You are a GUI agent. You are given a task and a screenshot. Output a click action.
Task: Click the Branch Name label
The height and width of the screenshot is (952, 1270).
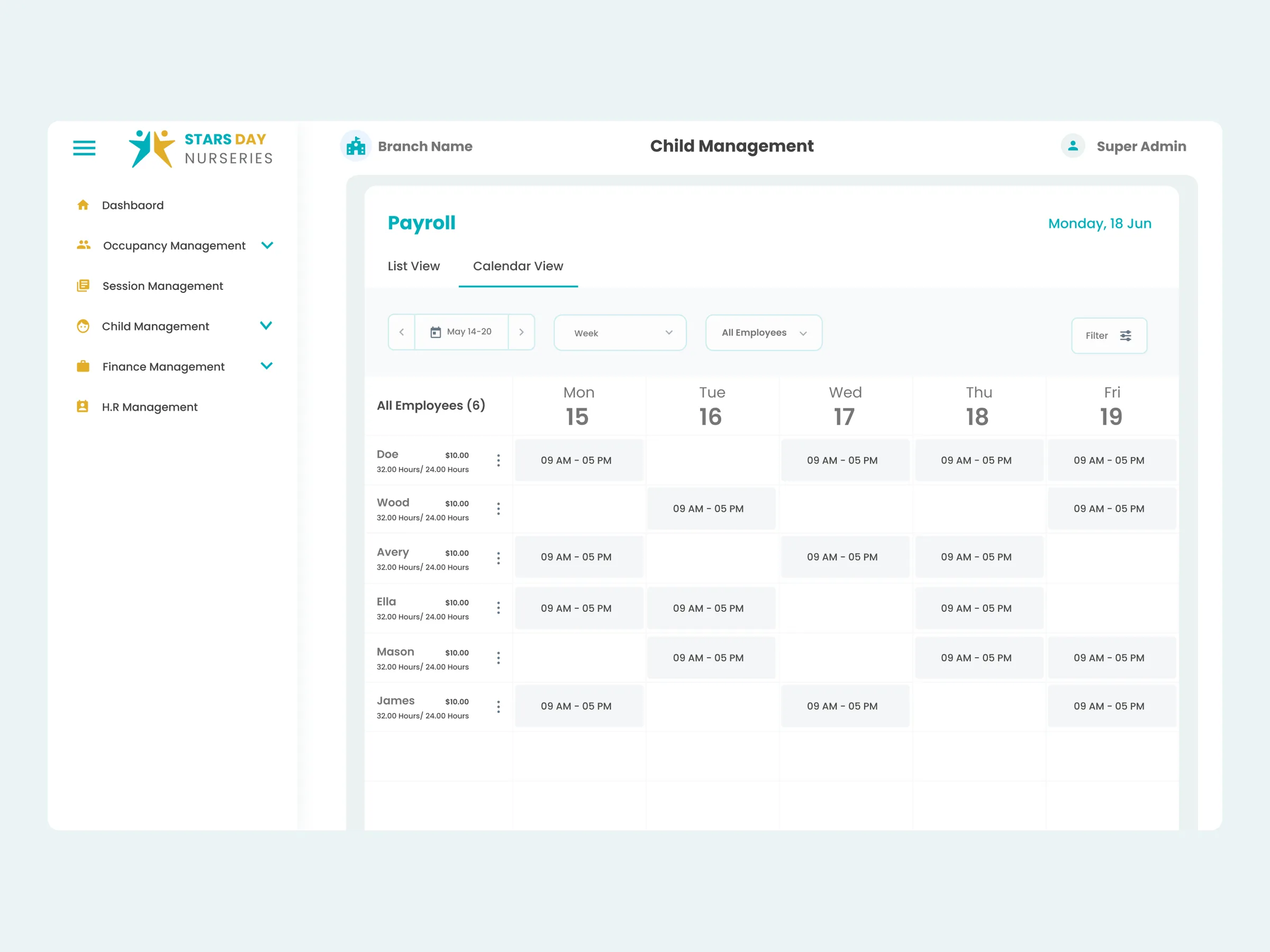[x=425, y=147]
